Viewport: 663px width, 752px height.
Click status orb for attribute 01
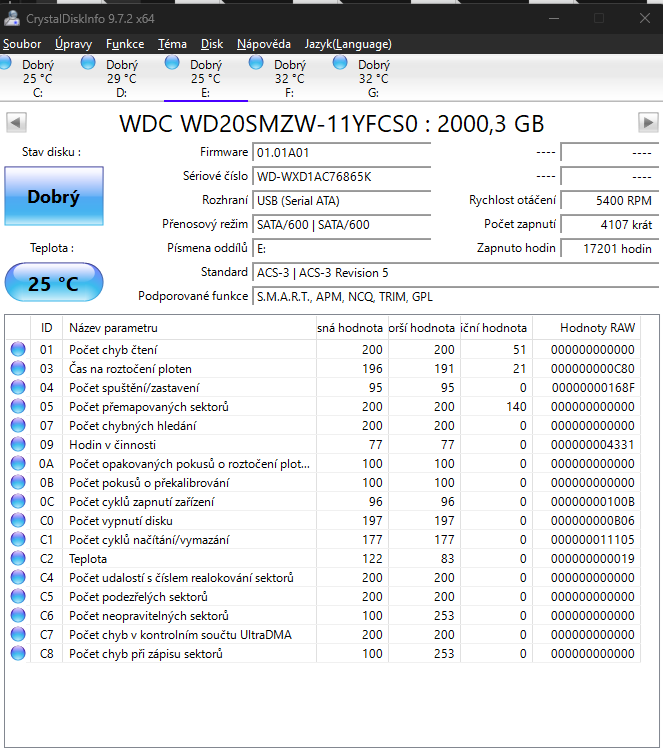click(x=18, y=349)
